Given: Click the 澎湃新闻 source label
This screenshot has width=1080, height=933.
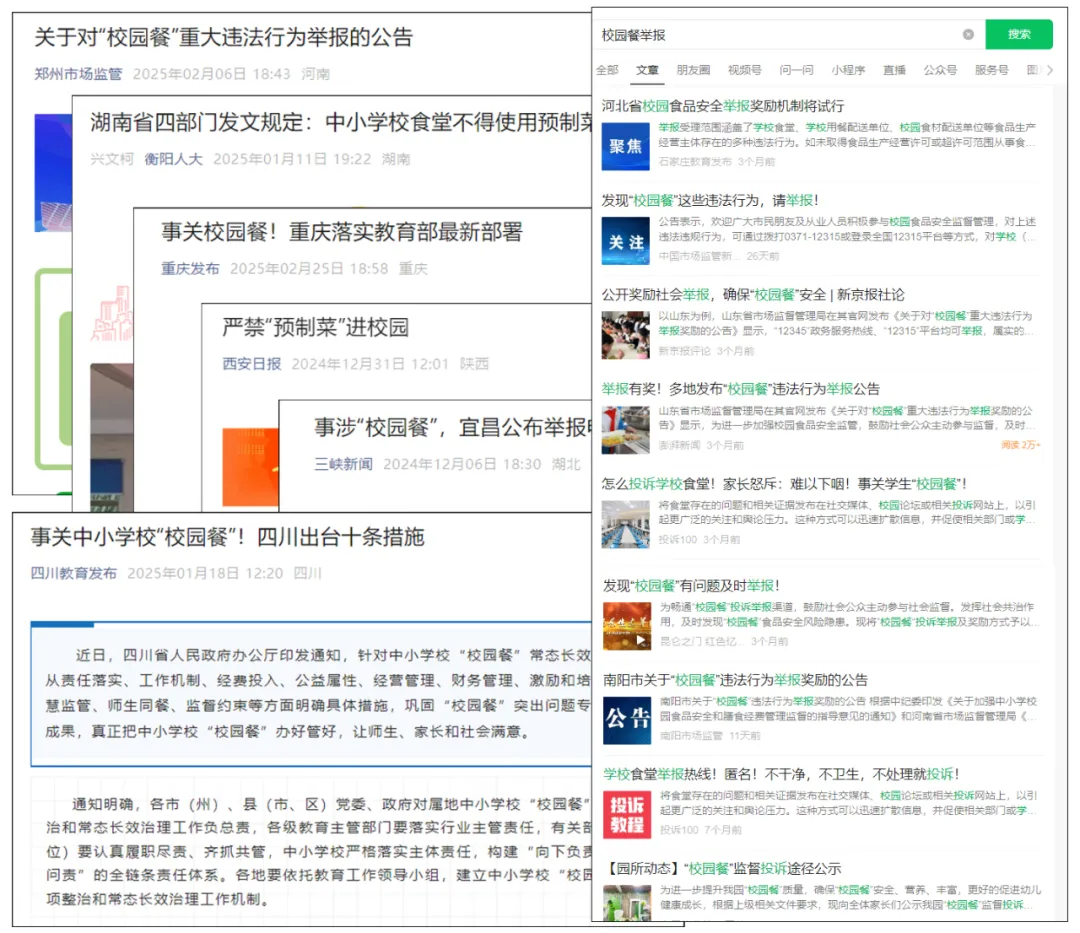Looking at the screenshot, I should click(x=679, y=445).
